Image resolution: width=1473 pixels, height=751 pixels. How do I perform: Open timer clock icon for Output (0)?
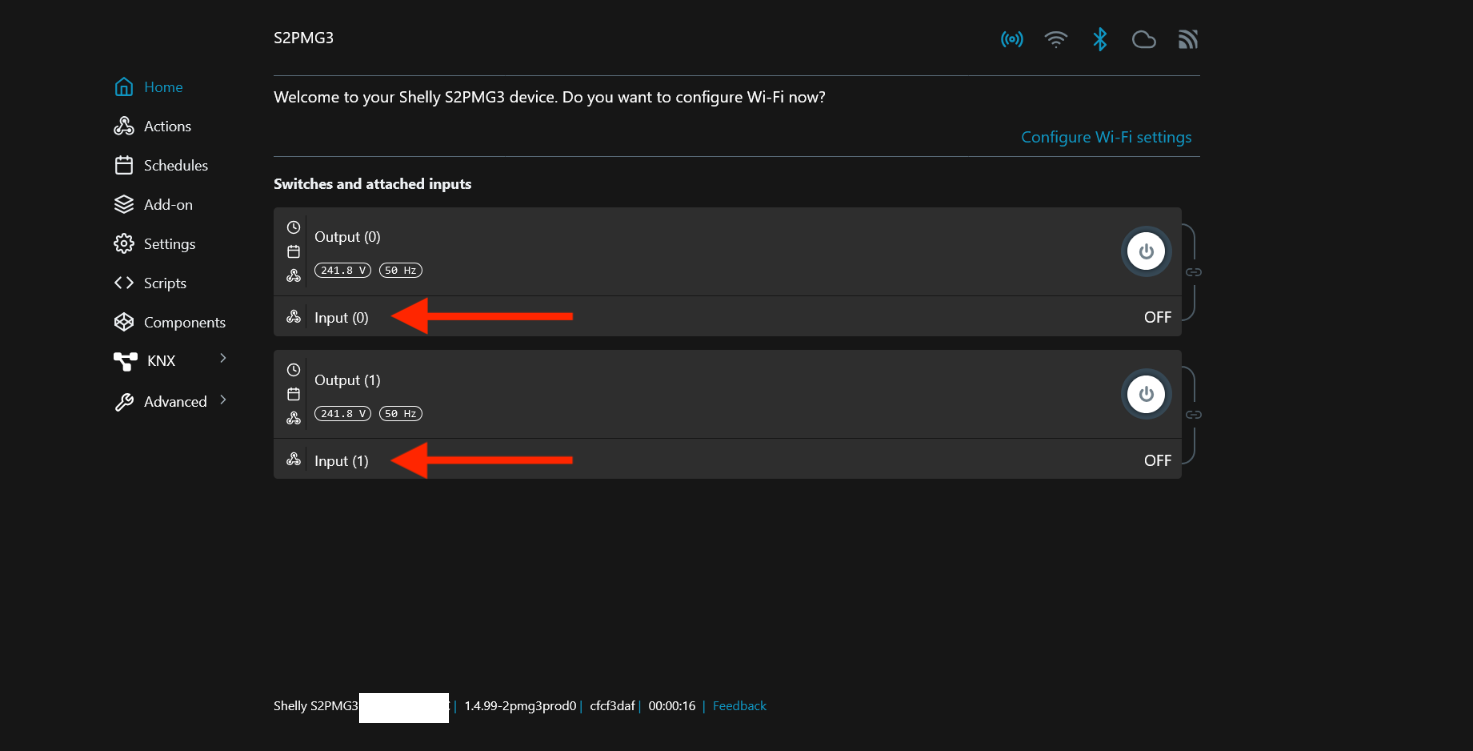coord(293,227)
